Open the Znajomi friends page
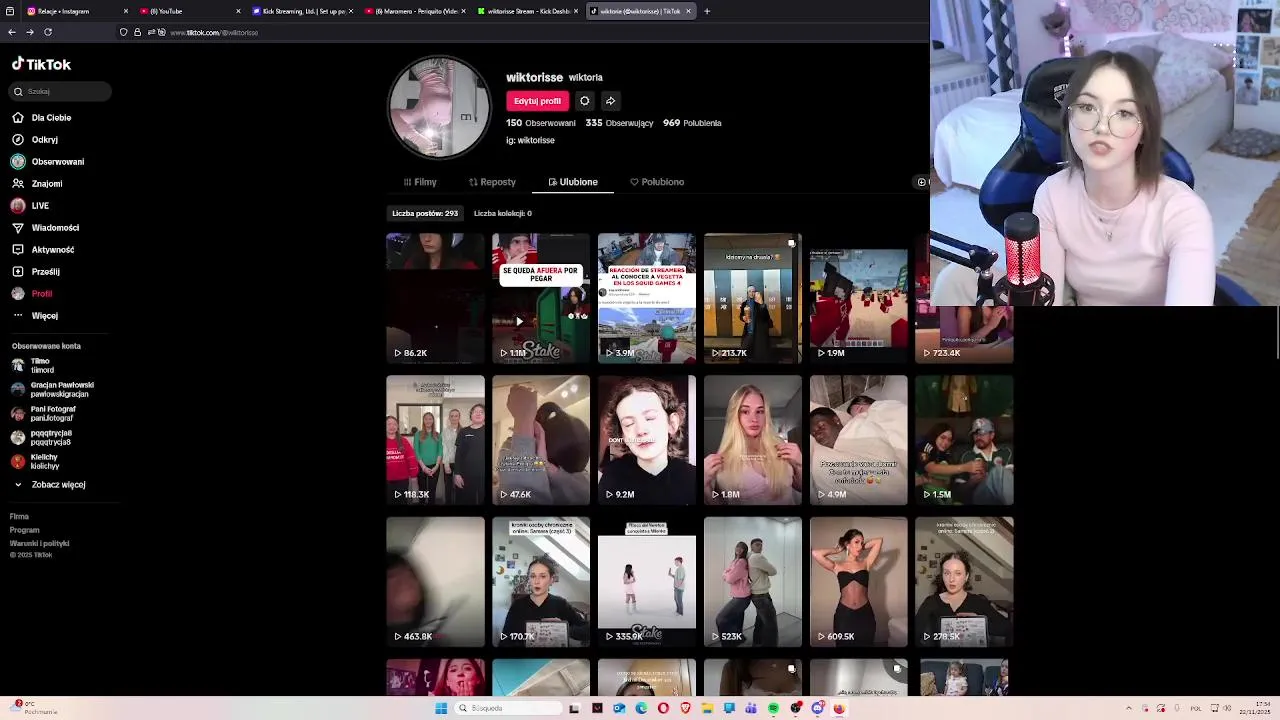This screenshot has height=720, width=1280. click(37, 184)
